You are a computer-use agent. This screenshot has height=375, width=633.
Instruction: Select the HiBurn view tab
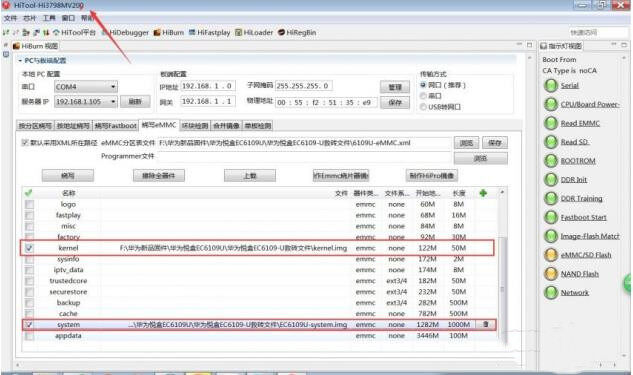click(x=36, y=46)
